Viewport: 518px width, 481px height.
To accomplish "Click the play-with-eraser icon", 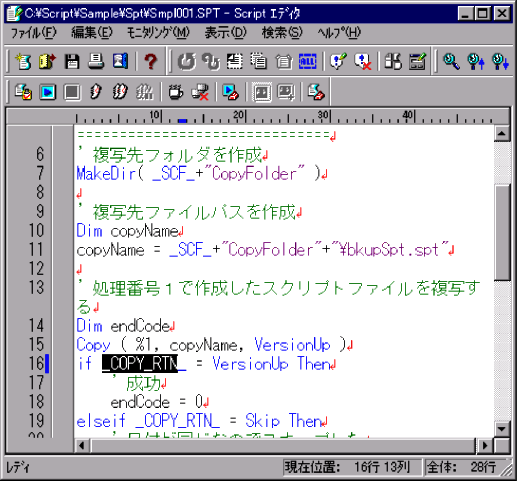I will (230, 92).
